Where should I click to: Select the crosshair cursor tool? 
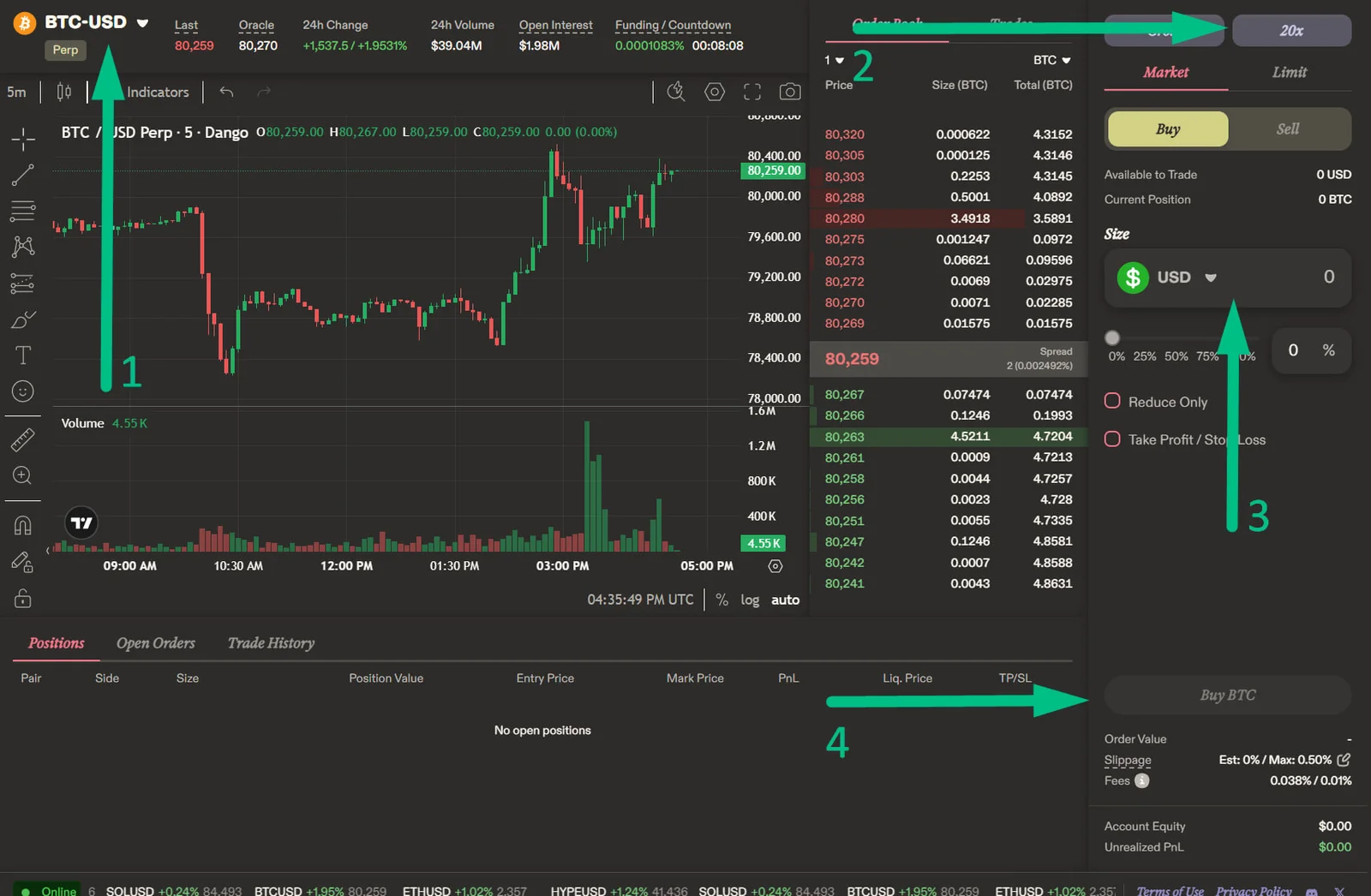coord(23,139)
